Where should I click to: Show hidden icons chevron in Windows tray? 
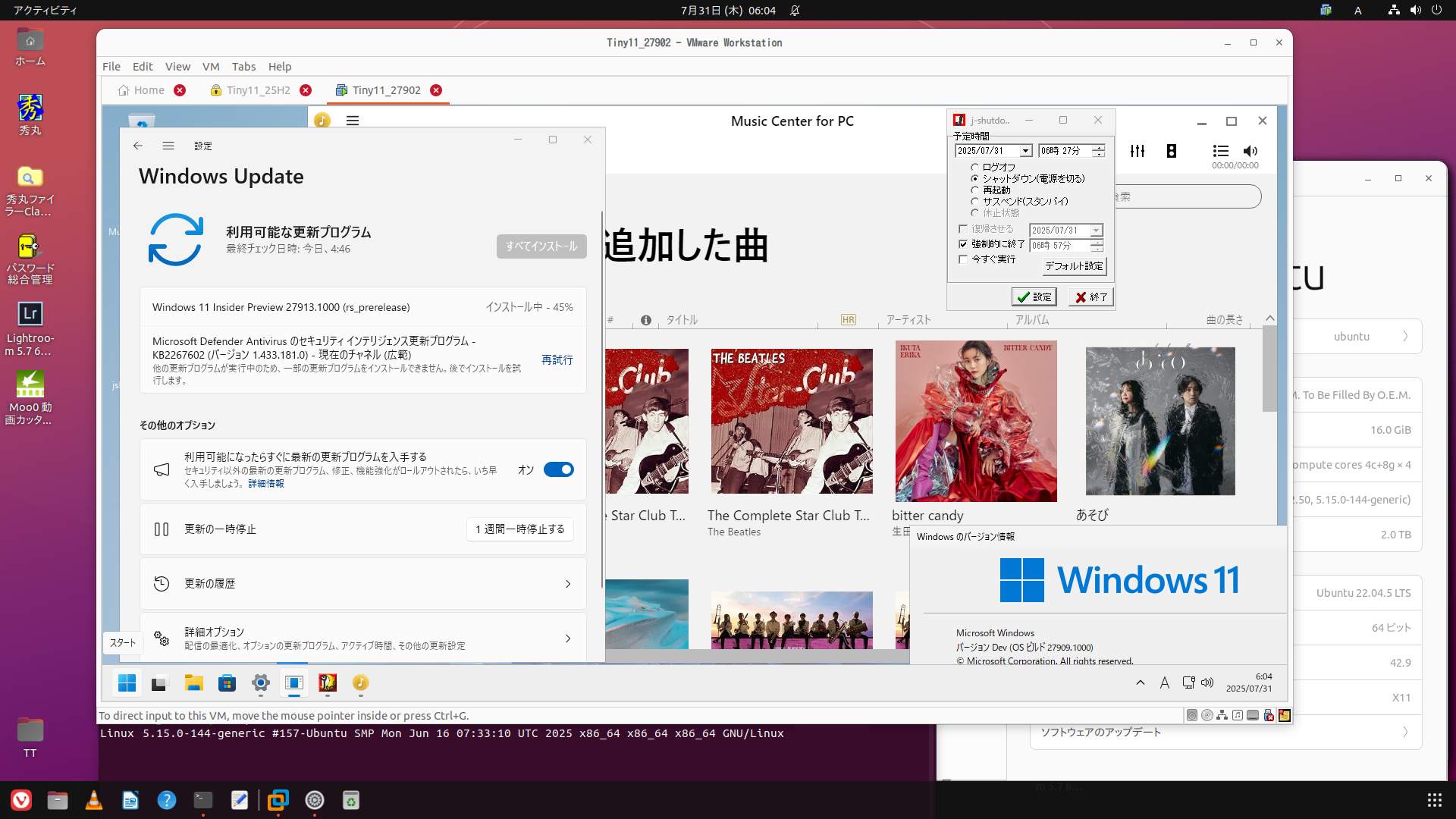[x=1140, y=682]
